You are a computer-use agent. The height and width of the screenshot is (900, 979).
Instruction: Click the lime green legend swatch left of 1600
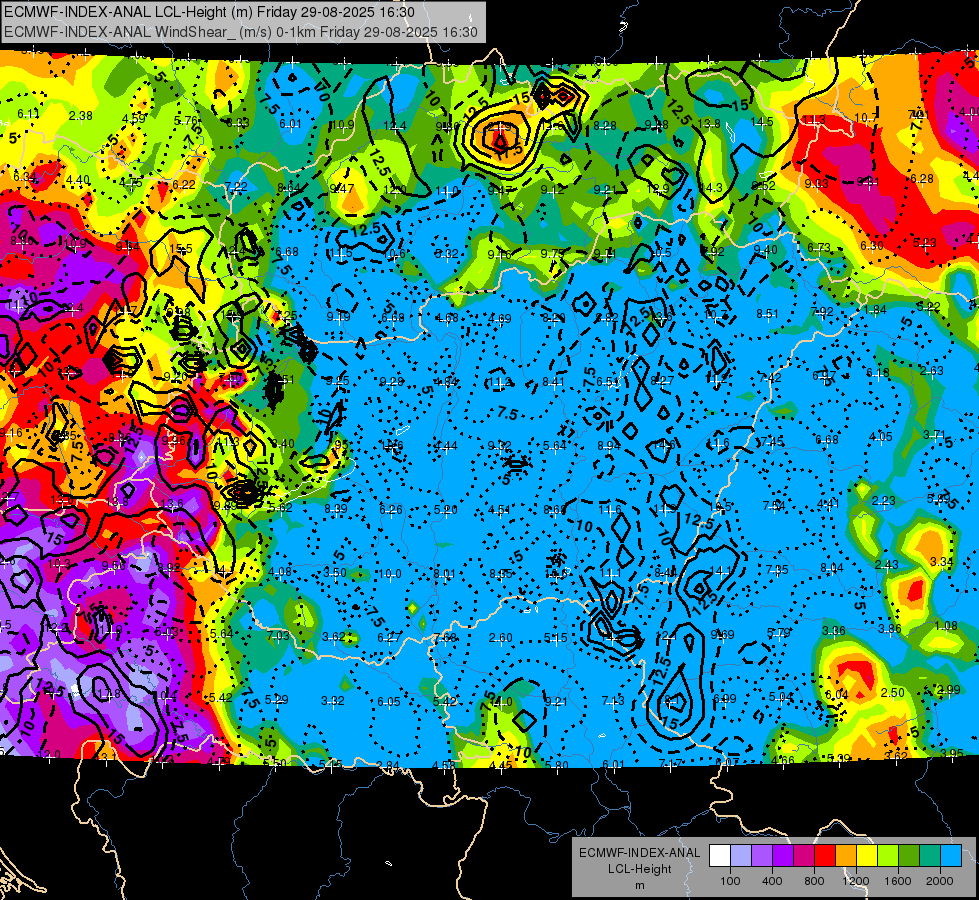(887, 856)
